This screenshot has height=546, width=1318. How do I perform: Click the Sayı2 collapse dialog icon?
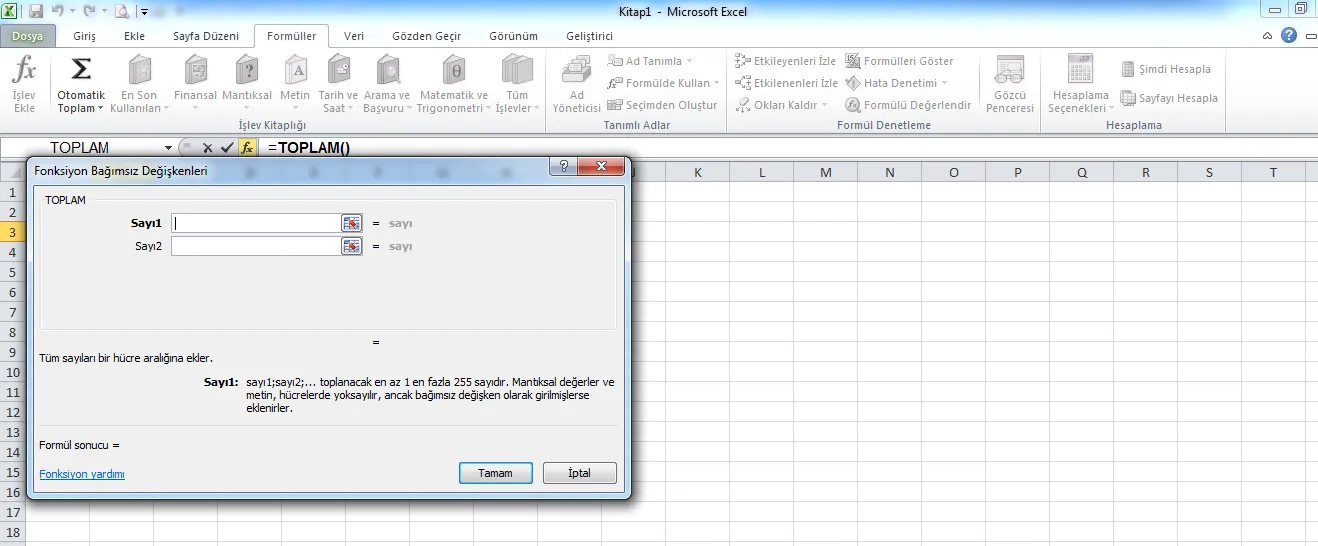351,246
